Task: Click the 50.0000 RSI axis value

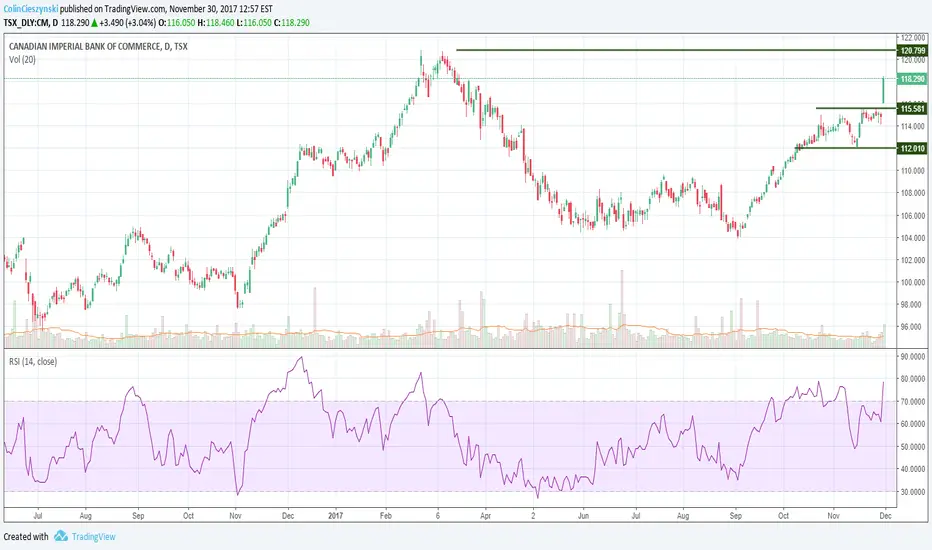Action: [x=914, y=447]
